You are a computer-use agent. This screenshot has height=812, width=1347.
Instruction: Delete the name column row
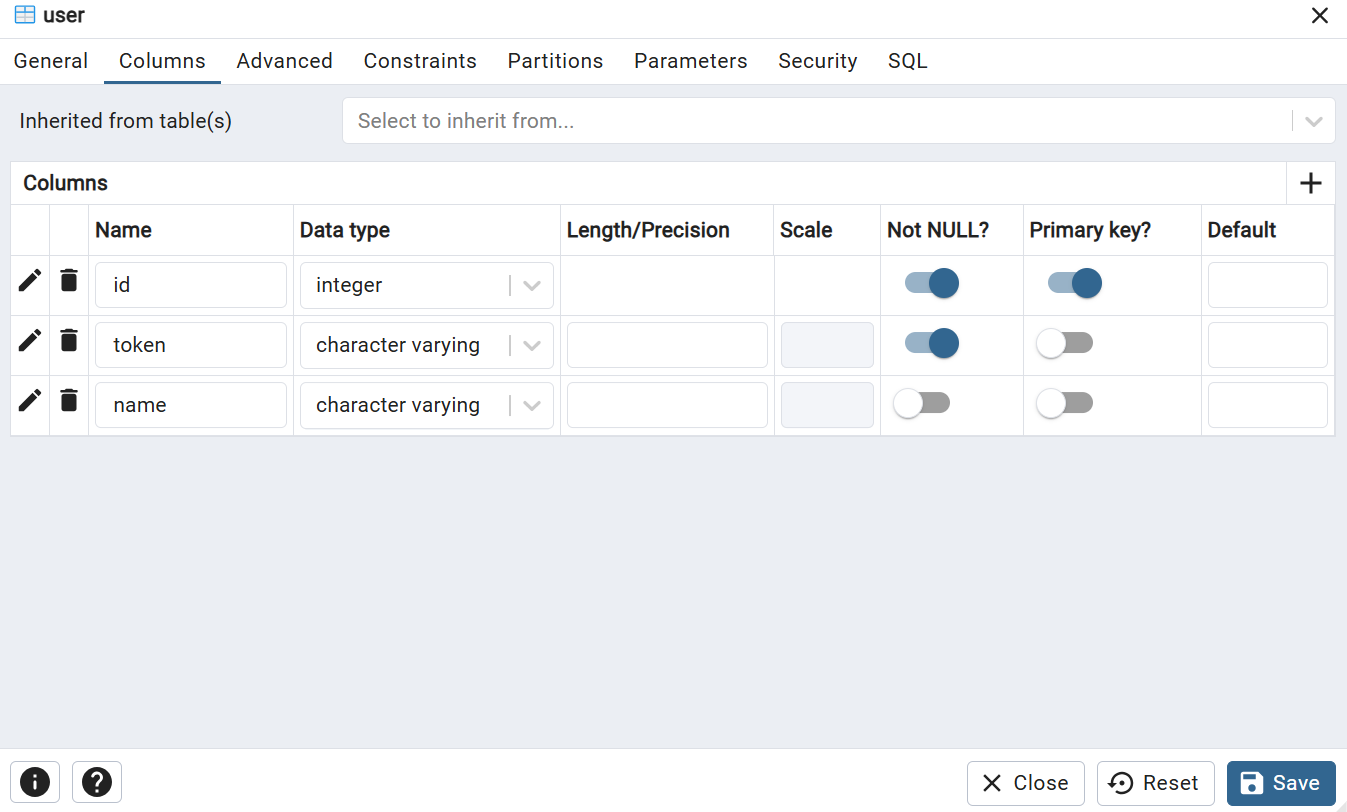[x=69, y=401]
